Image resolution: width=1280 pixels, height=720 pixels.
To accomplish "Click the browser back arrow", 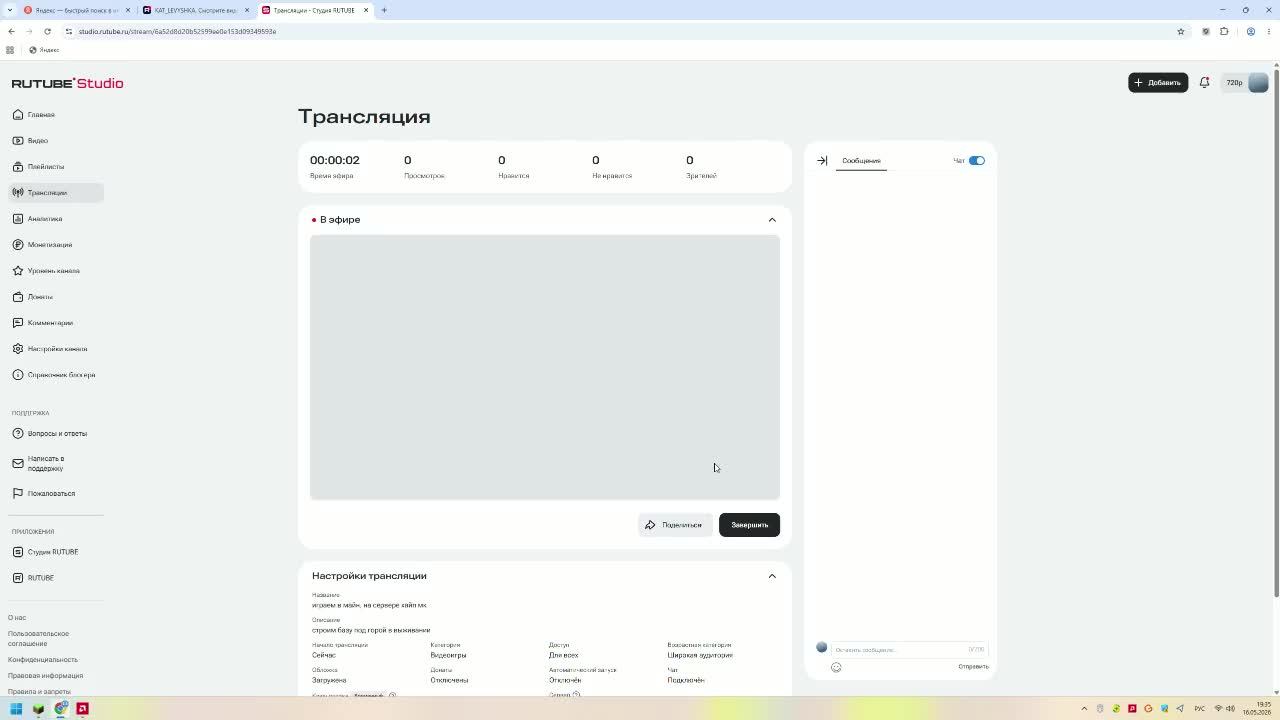I will pos(11,31).
